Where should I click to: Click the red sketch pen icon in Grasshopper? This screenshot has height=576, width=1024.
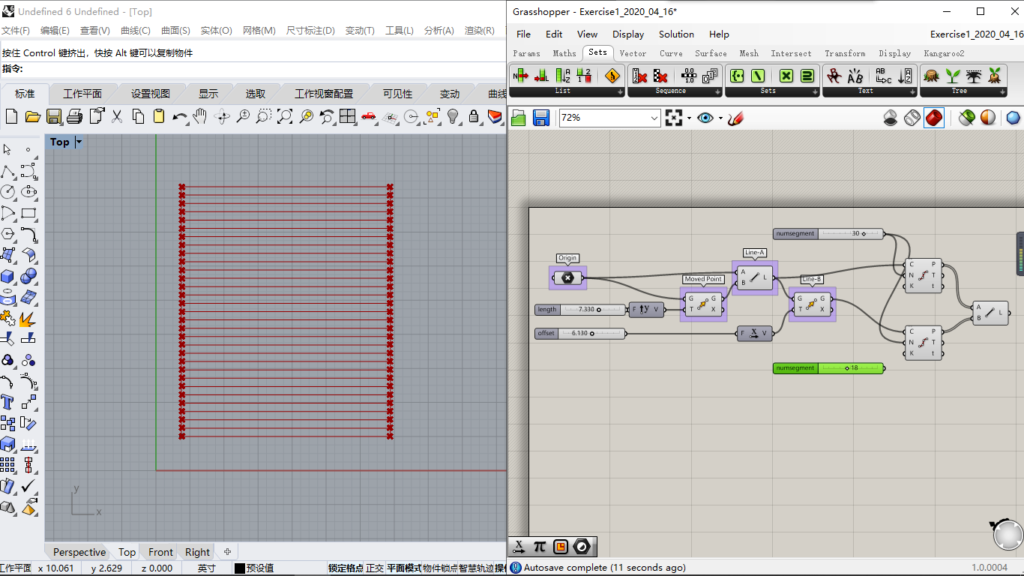click(735, 118)
